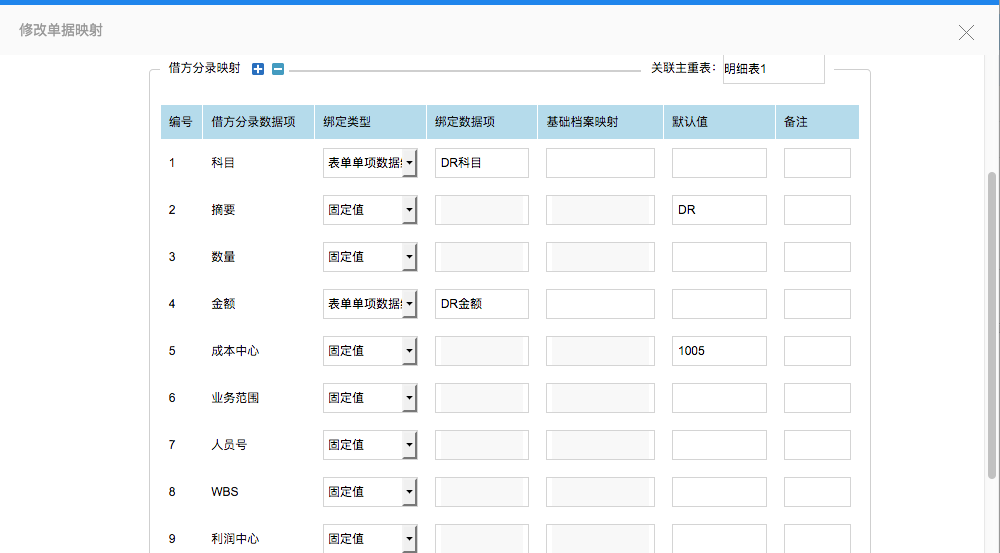Click 默认值 field containing DR

(x=718, y=210)
